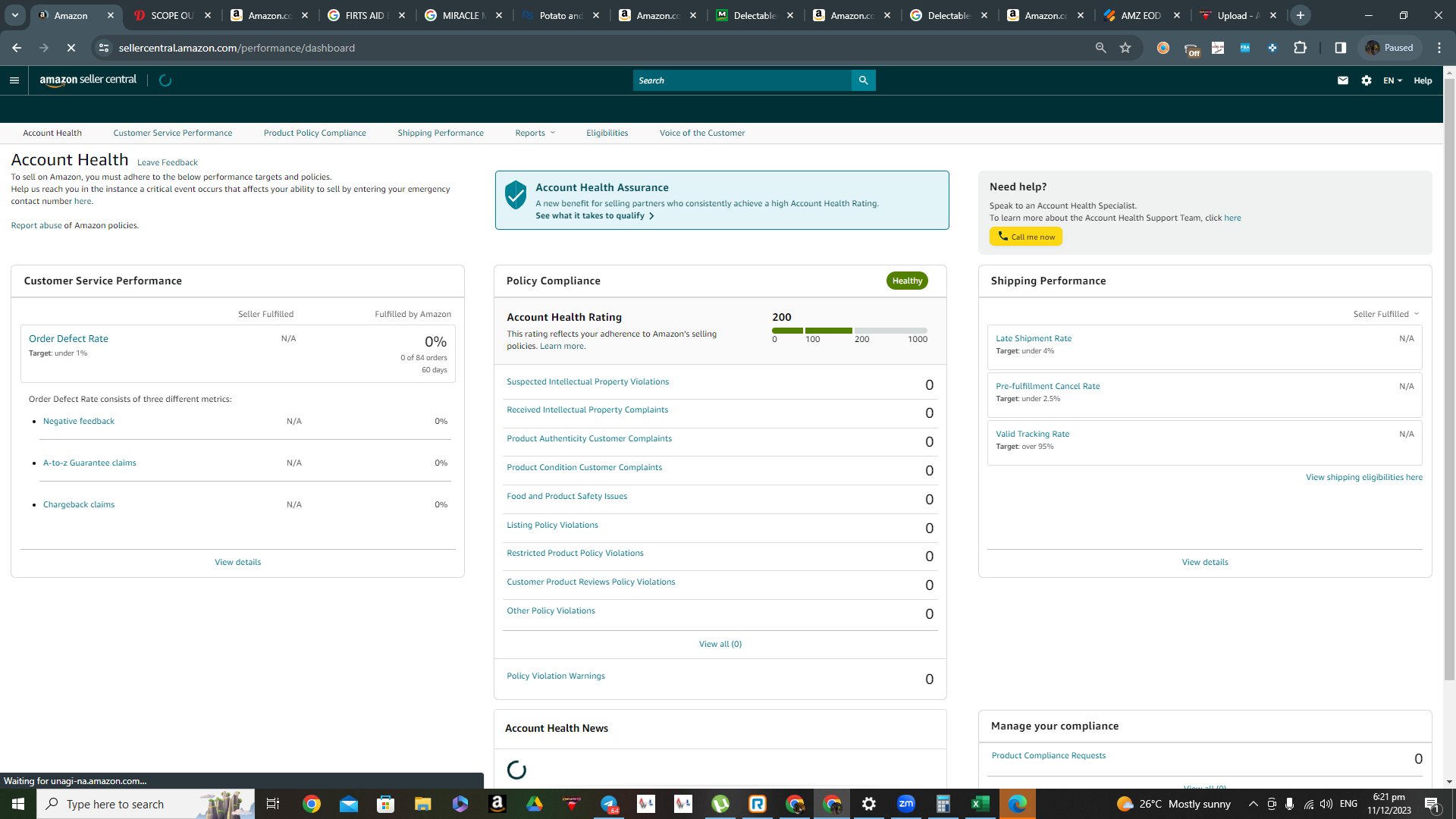Click the browser back arrow
Image resolution: width=1456 pixels, height=819 pixels.
coord(17,48)
